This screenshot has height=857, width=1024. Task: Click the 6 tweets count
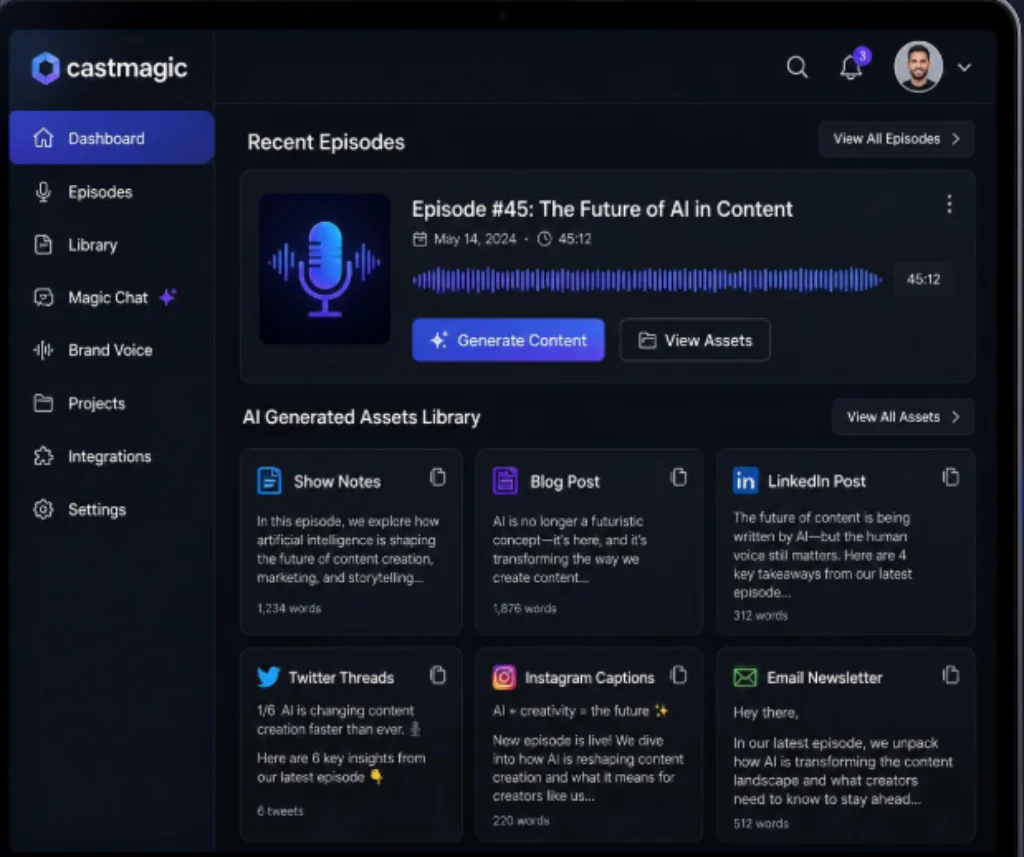tap(280, 811)
